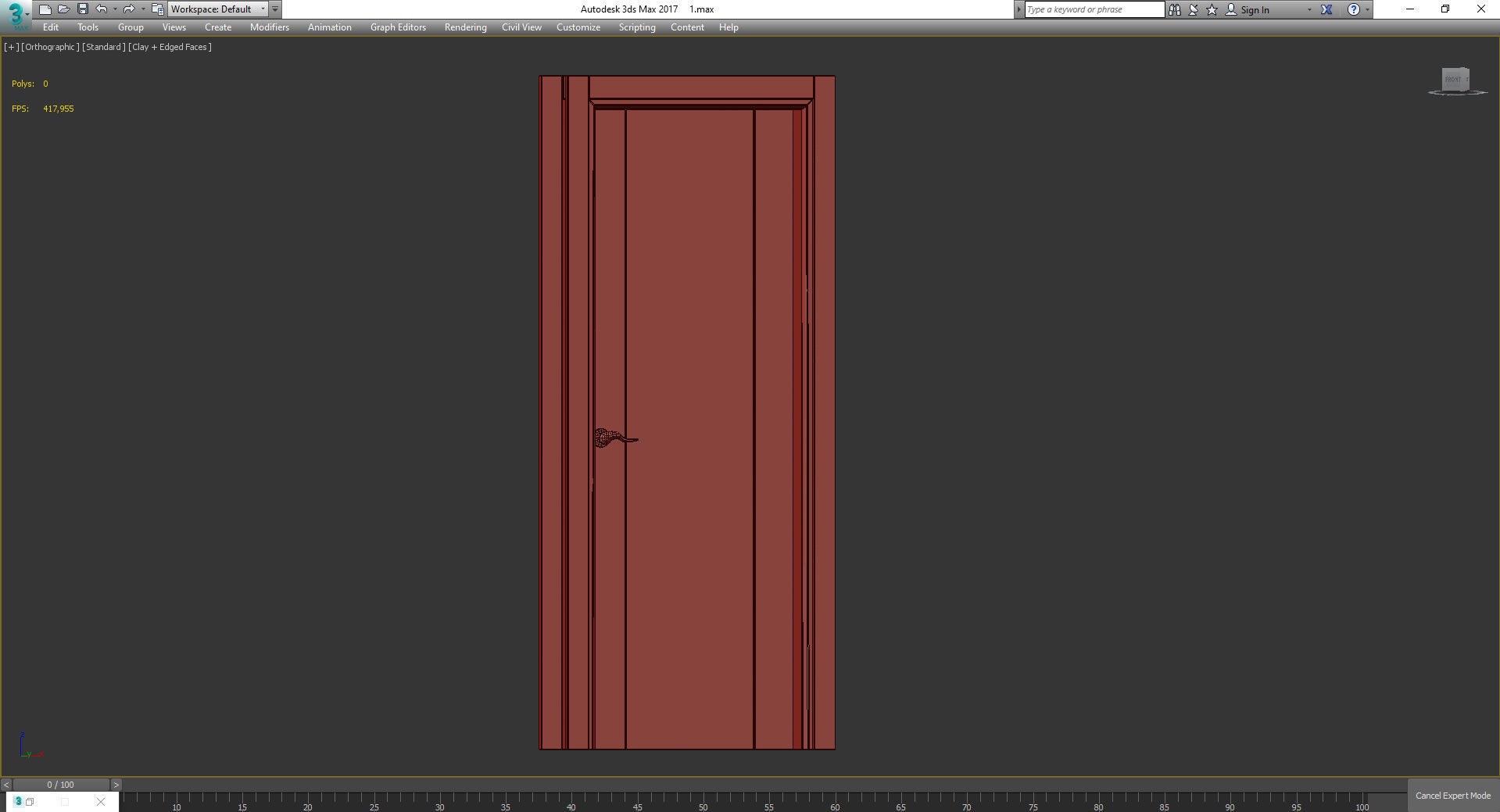
Task: Click the Sign In button
Action: click(x=1248, y=9)
